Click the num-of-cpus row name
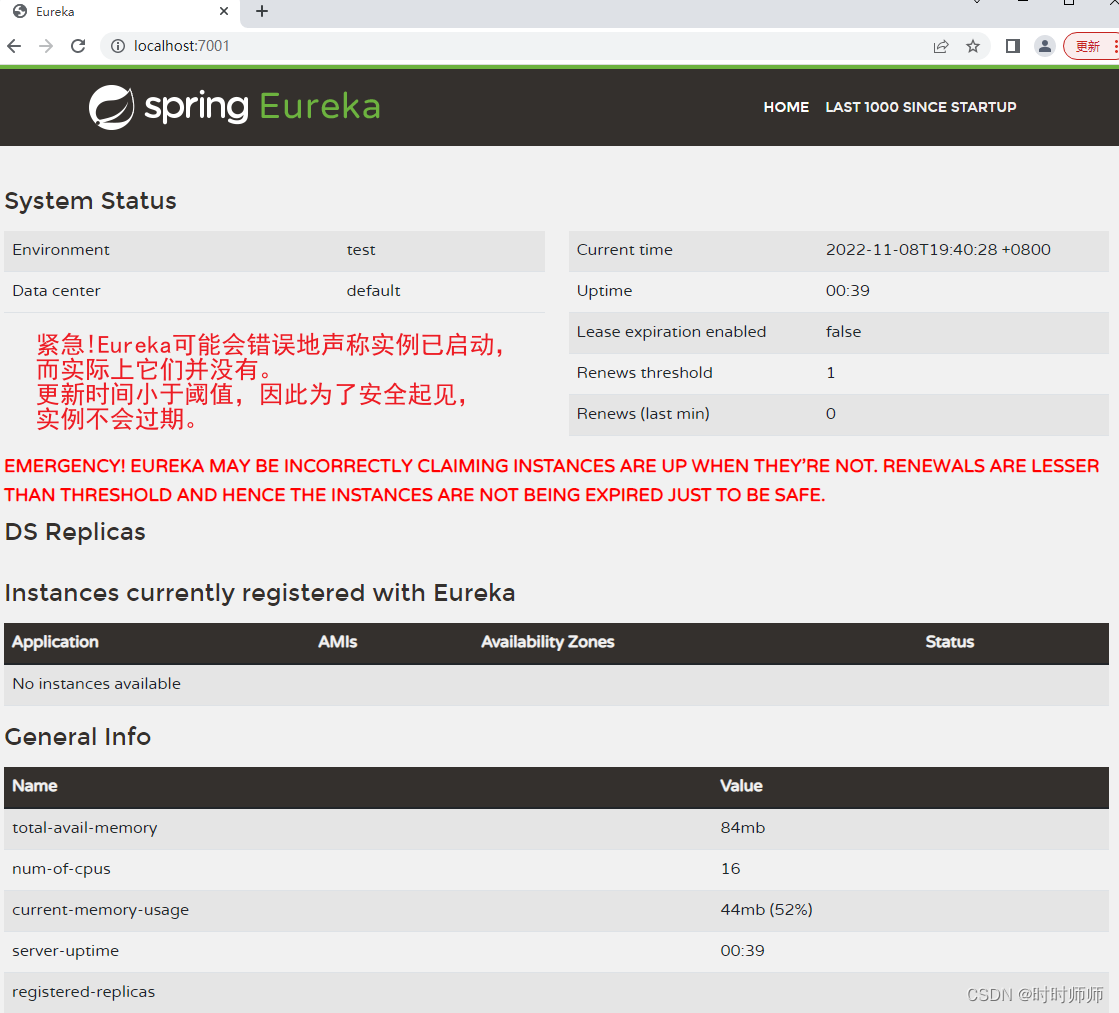The height and width of the screenshot is (1013, 1119). coord(61,869)
